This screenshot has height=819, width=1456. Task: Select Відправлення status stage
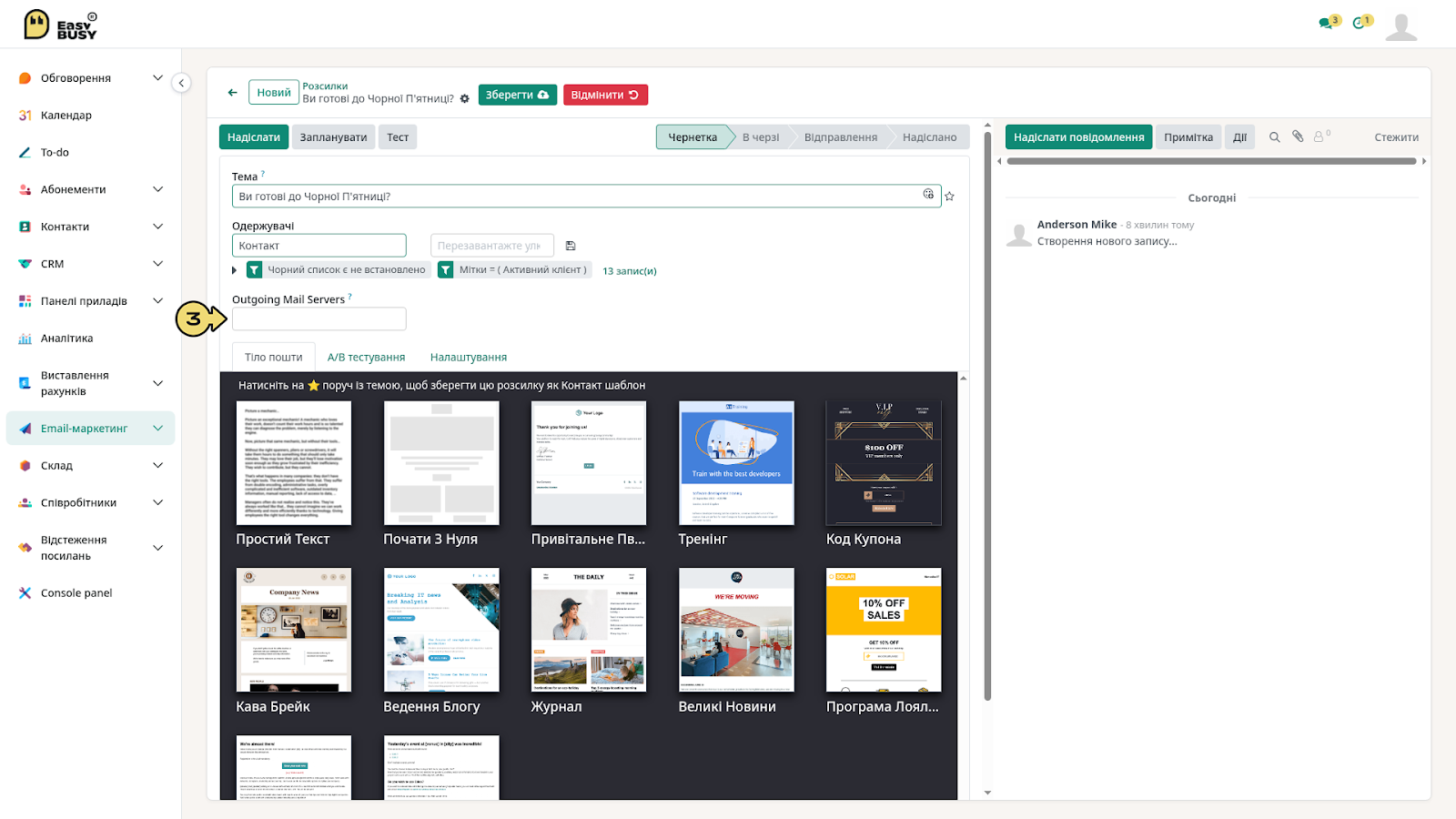pos(841,137)
